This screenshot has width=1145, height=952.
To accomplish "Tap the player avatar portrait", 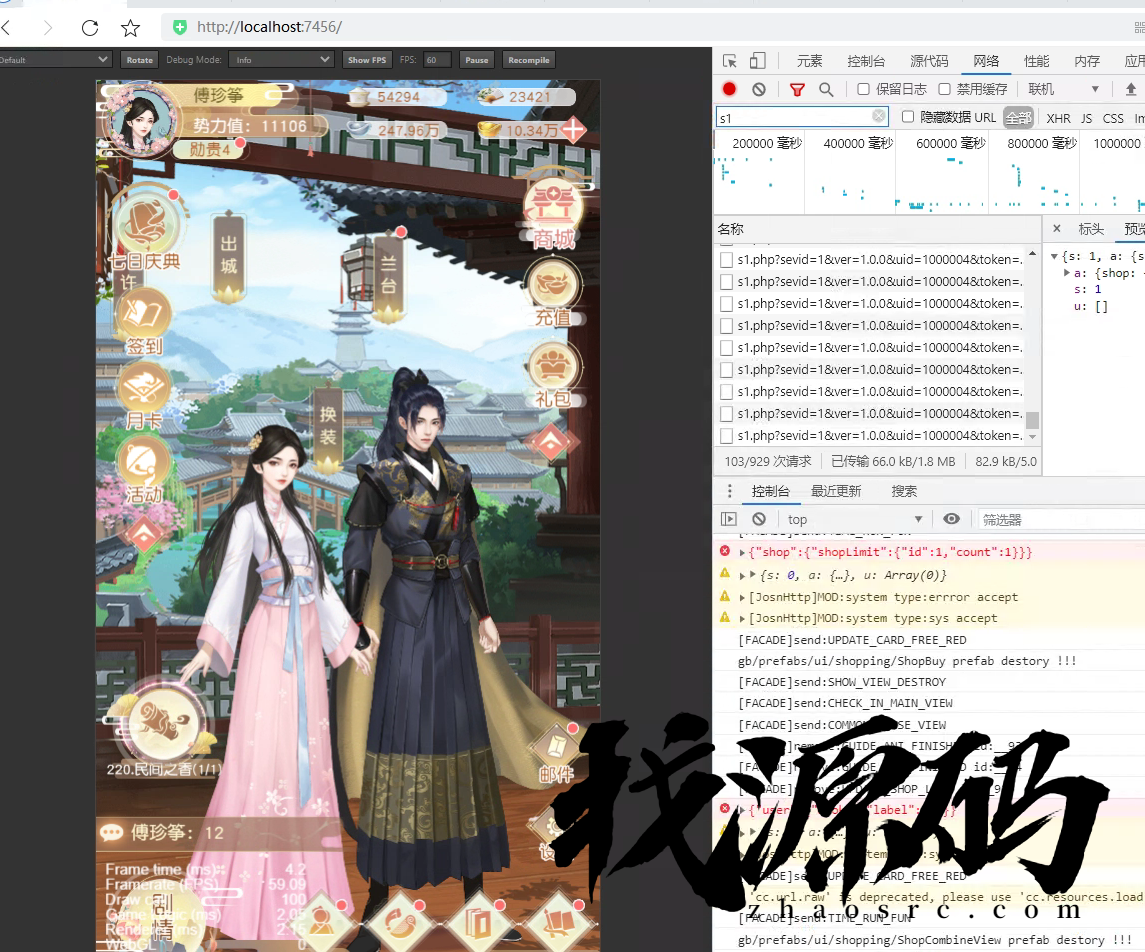I will [139, 119].
